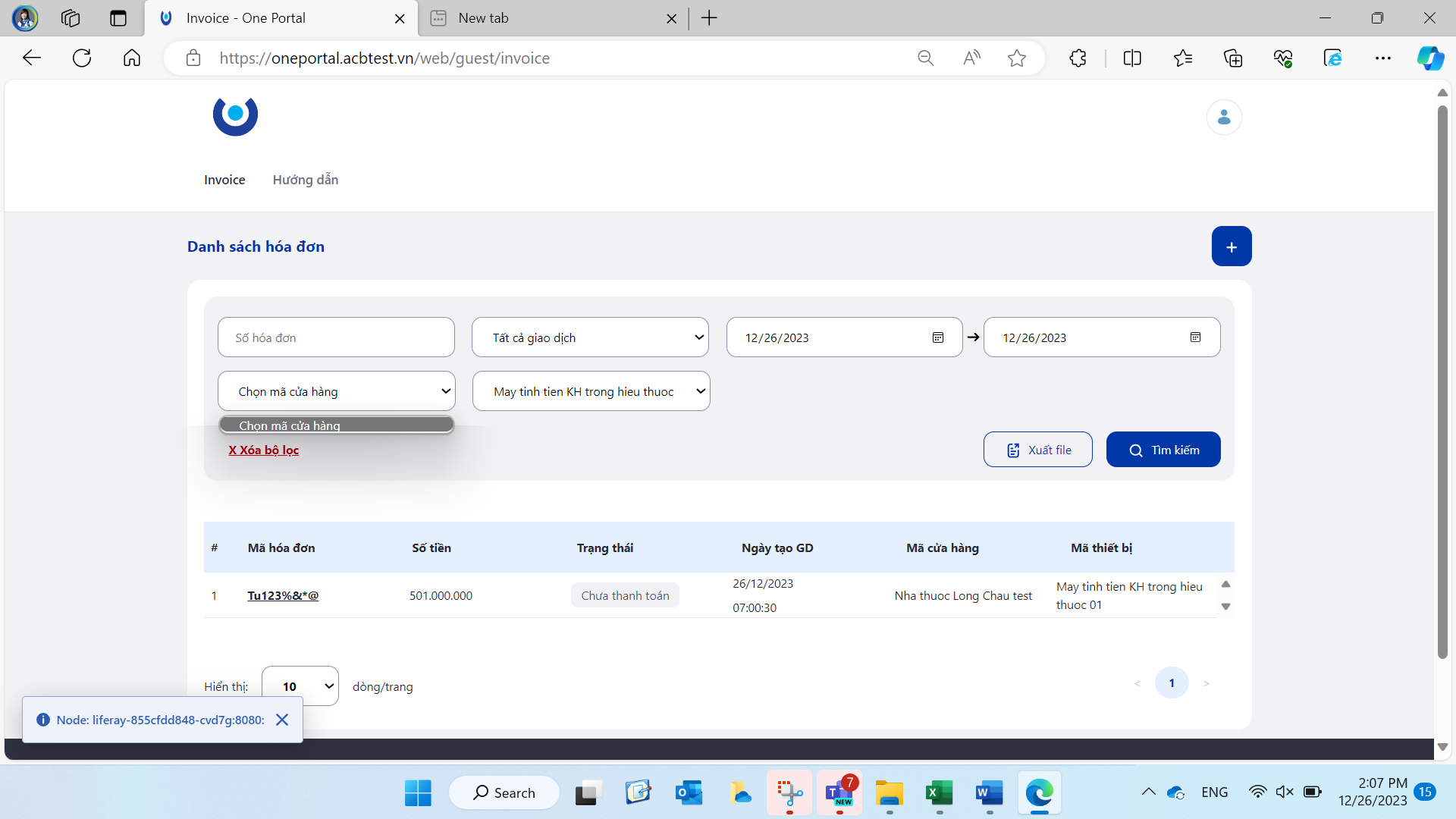Expand the Chọn mã cửa hàng dropdown
The width and height of the screenshot is (1456, 819).
(x=336, y=390)
